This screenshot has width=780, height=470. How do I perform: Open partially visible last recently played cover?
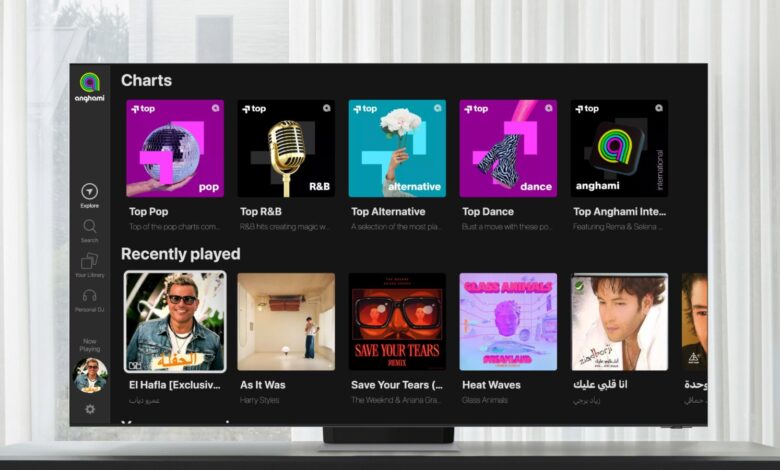694,321
